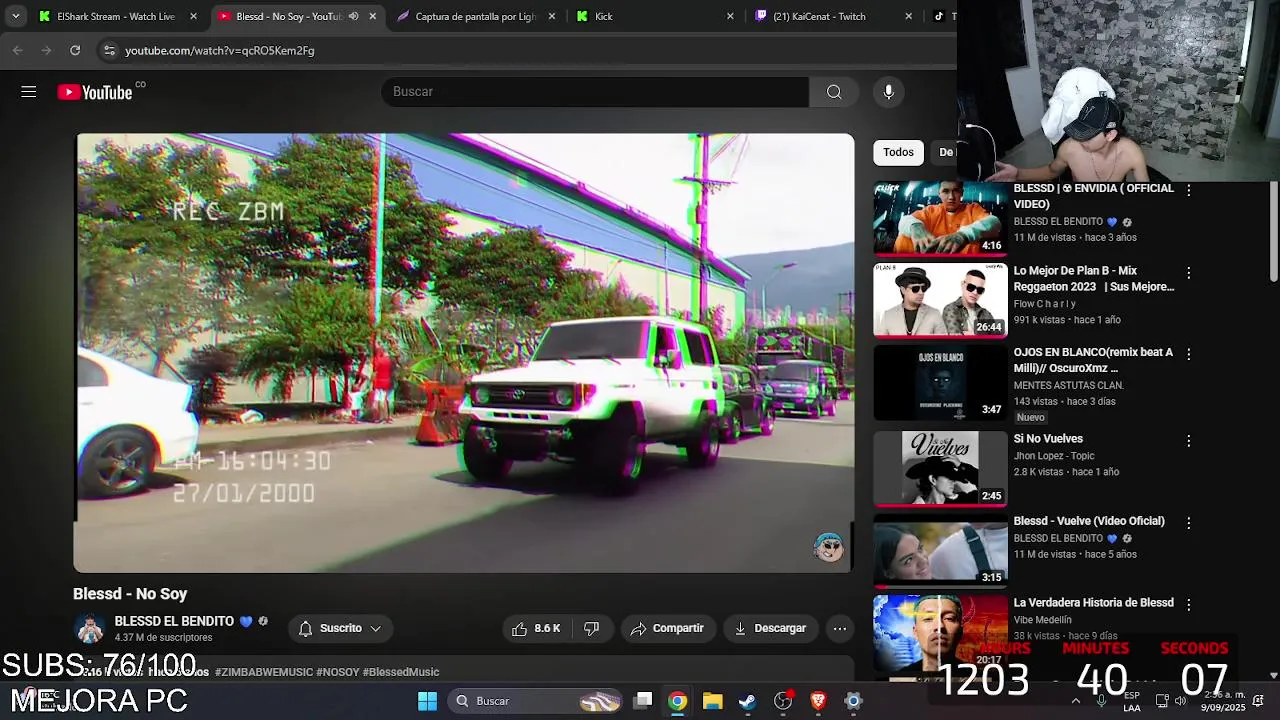
Task: Open the Plan B mix thumbnail 26:44
Action: coord(940,300)
